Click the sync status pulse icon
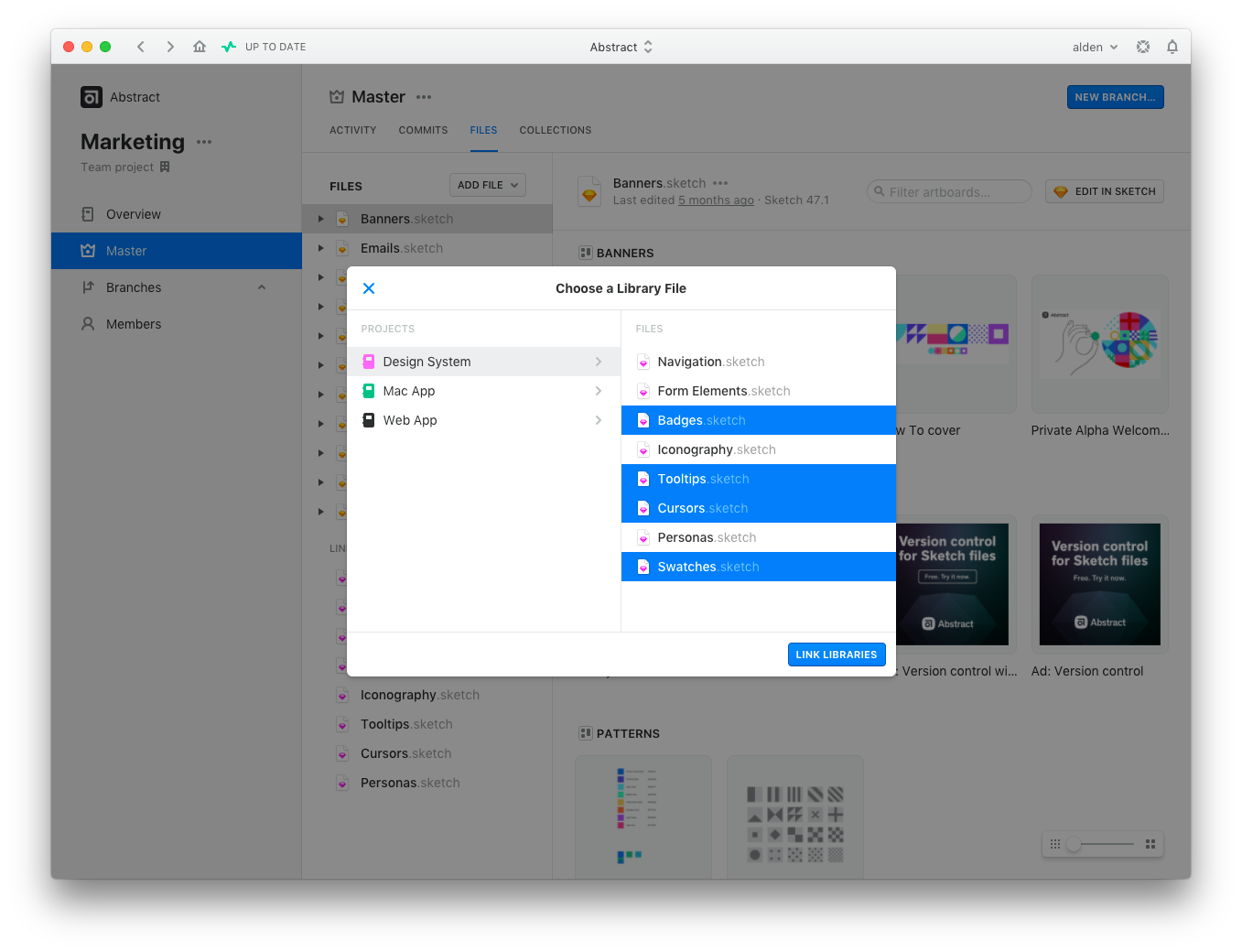The width and height of the screenshot is (1242, 952). (x=229, y=47)
